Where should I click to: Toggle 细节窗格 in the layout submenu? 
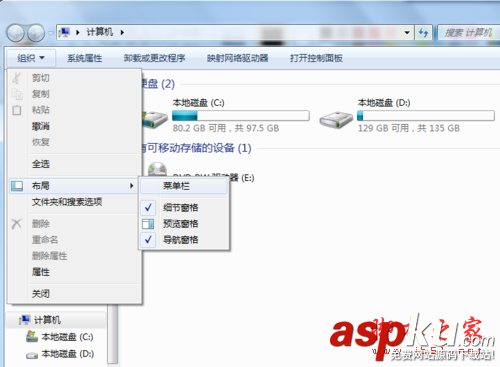[184, 208]
